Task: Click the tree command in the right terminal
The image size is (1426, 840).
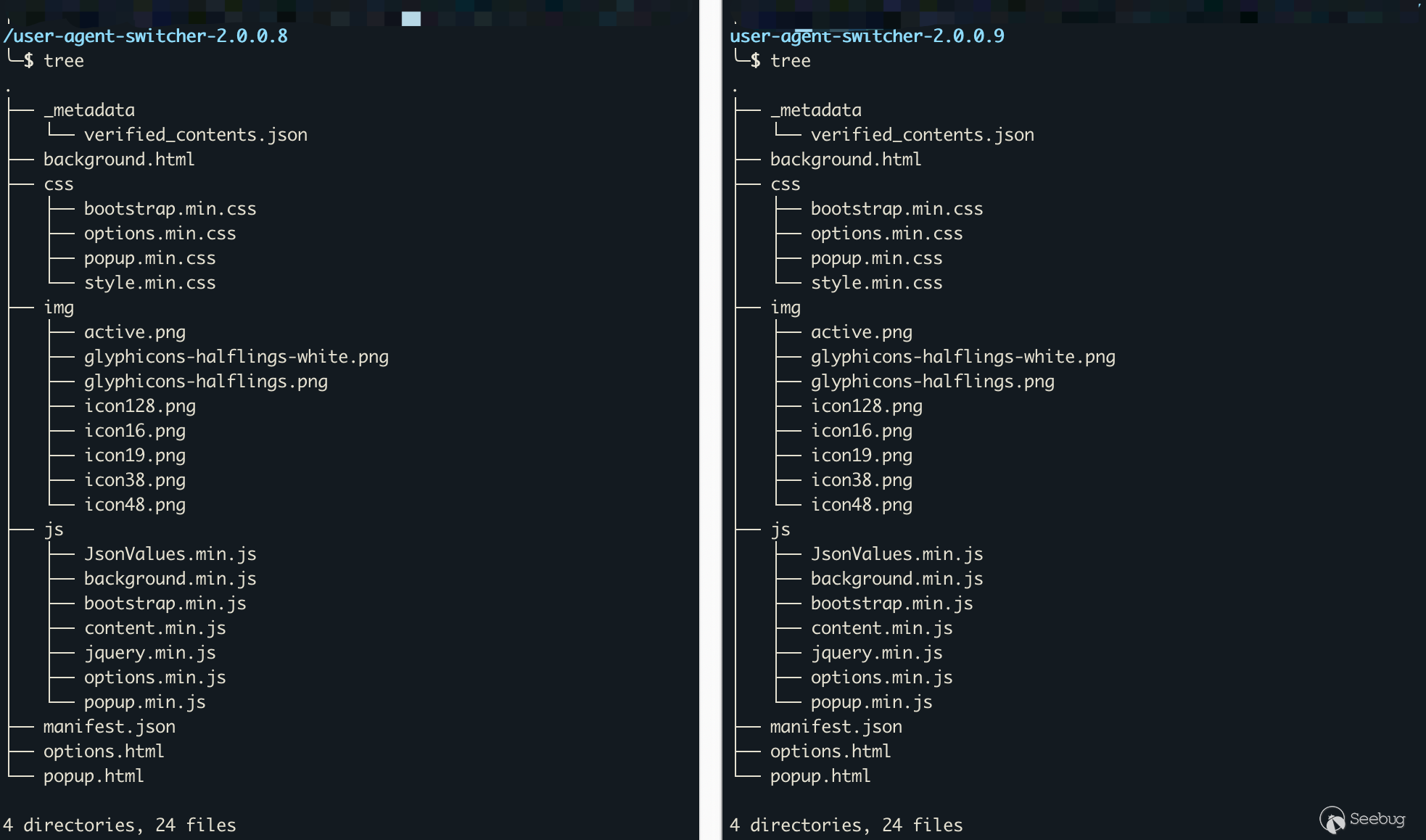Action: coord(790,61)
